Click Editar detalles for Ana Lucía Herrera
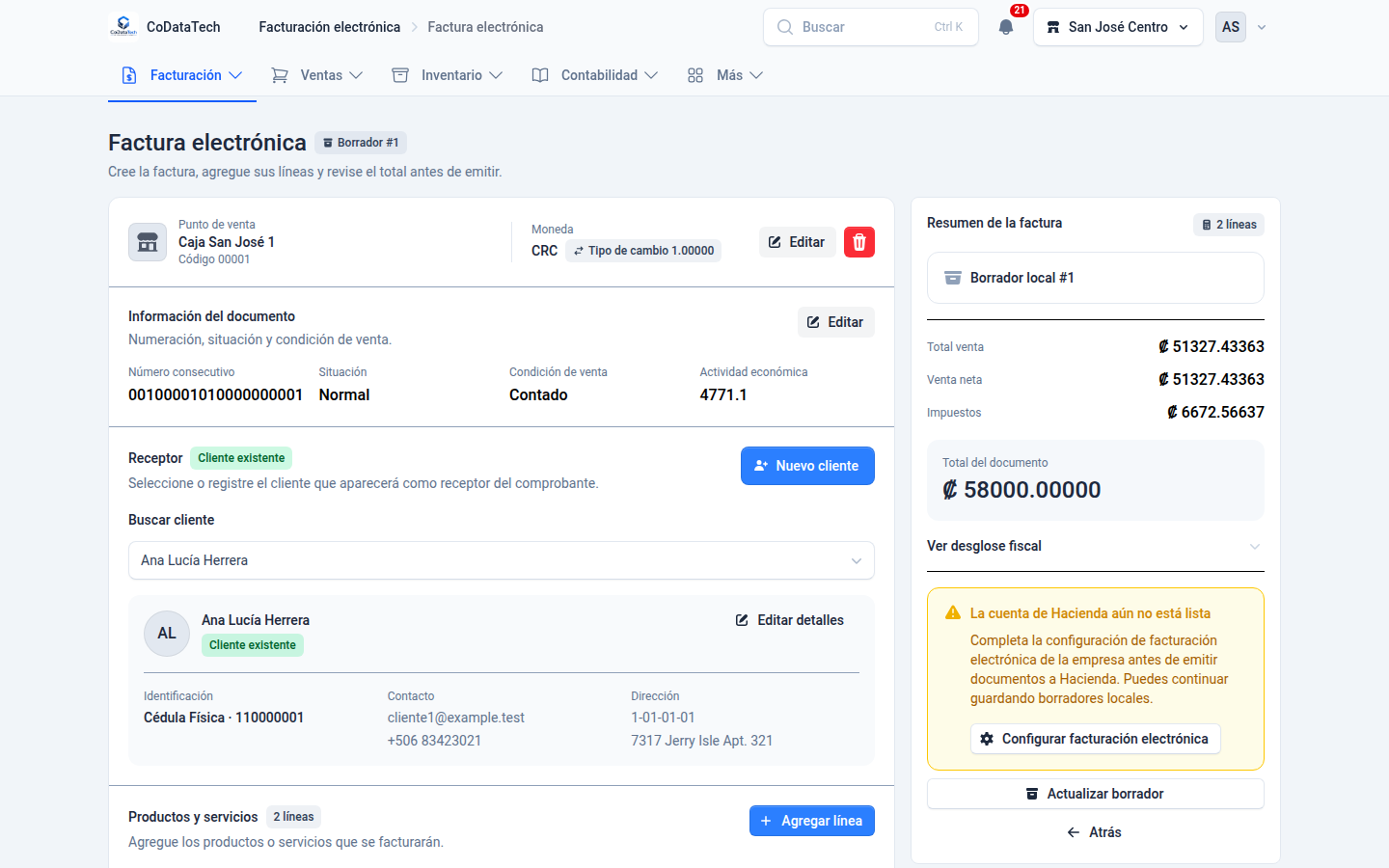The height and width of the screenshot is (868, 1389). point(790,620)
